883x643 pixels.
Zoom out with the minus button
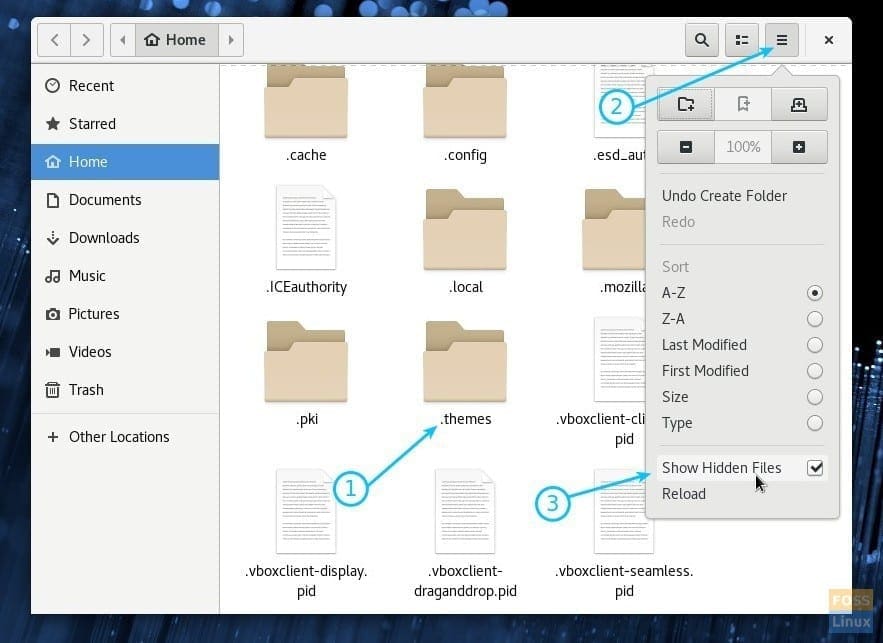[686, 147]
